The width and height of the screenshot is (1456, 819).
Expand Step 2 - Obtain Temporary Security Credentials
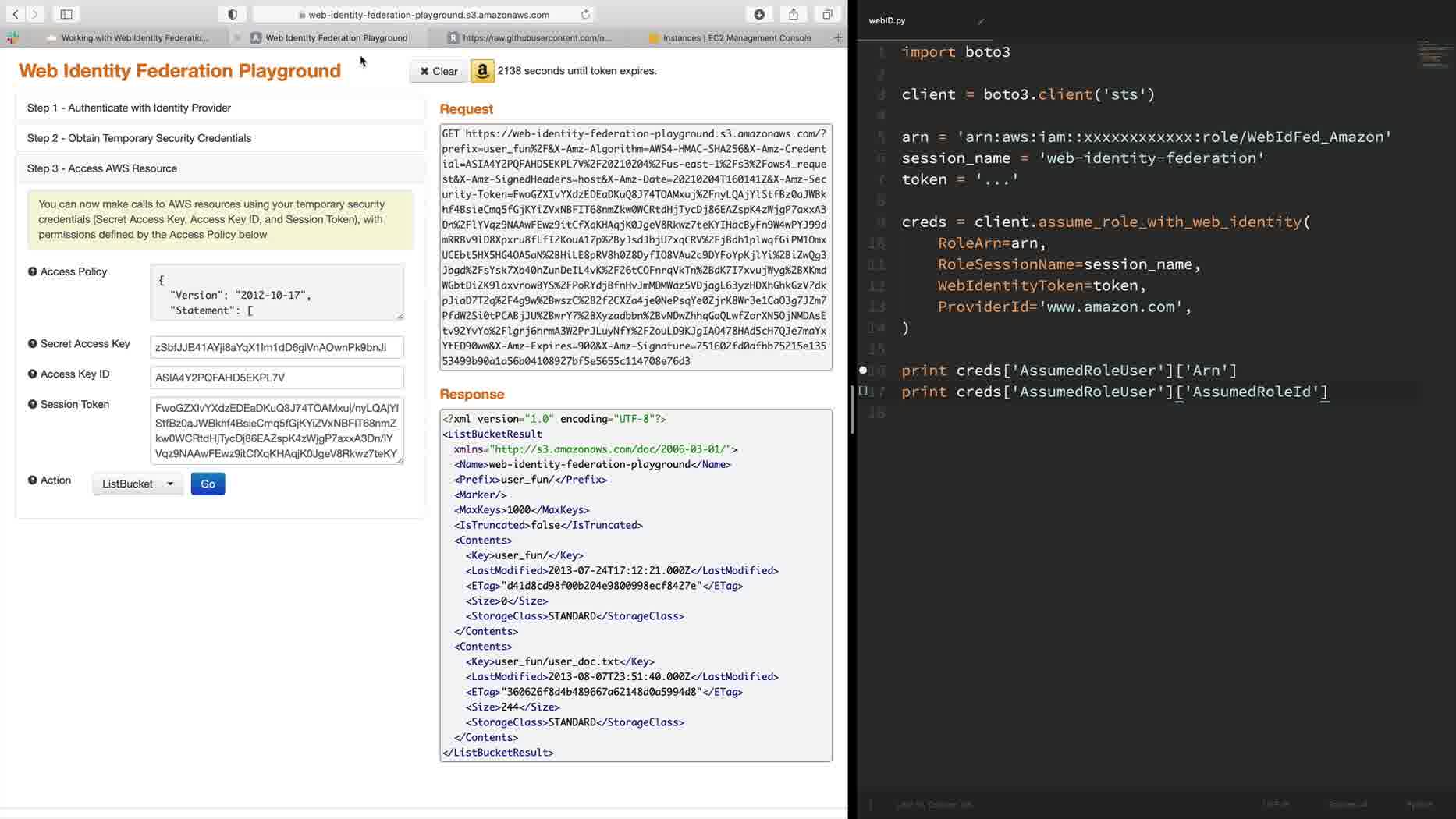click(139, 138)
